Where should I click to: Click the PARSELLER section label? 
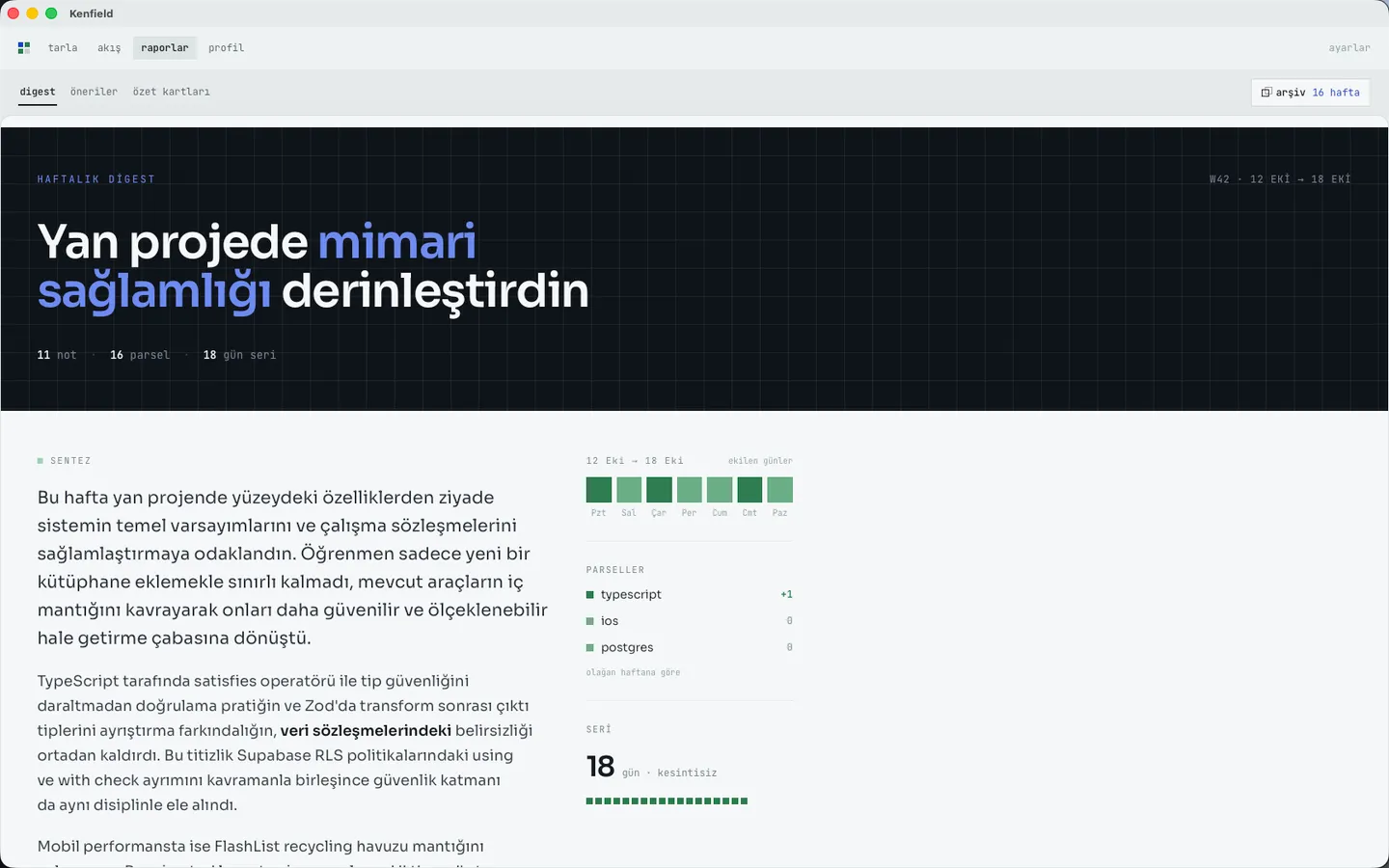coord(615,570)
